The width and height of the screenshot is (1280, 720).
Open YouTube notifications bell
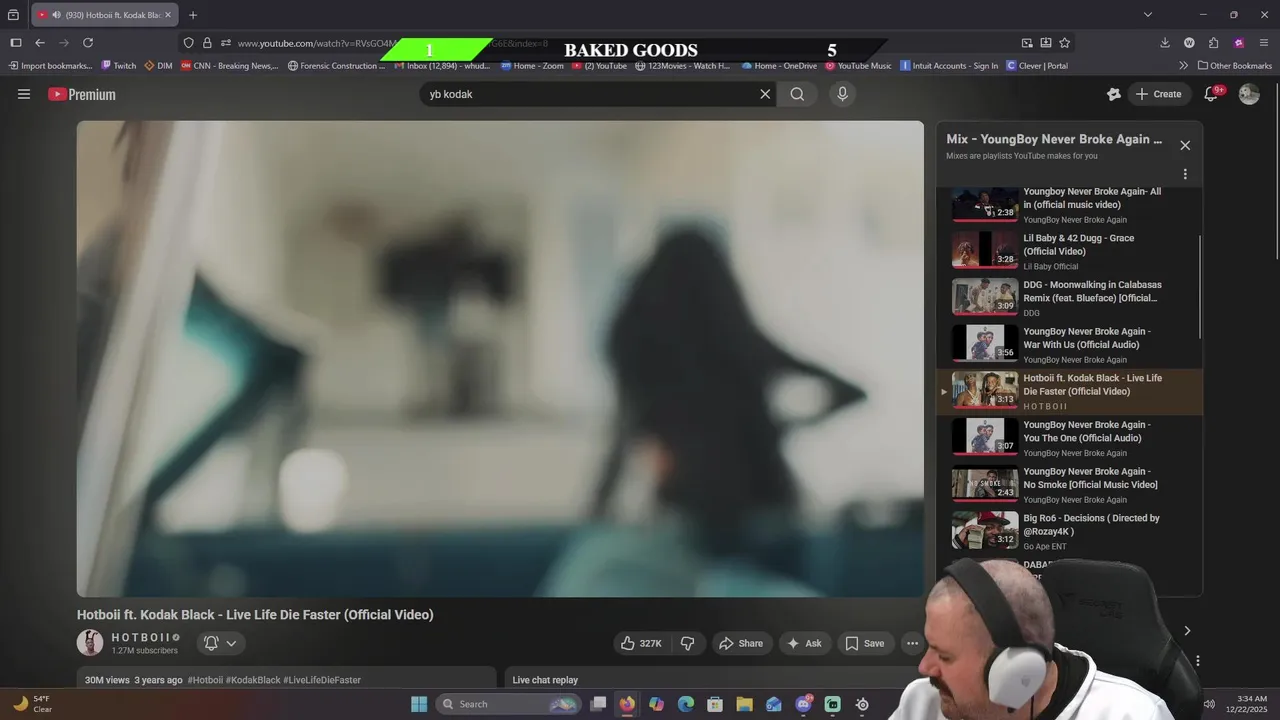(1211, 94)
